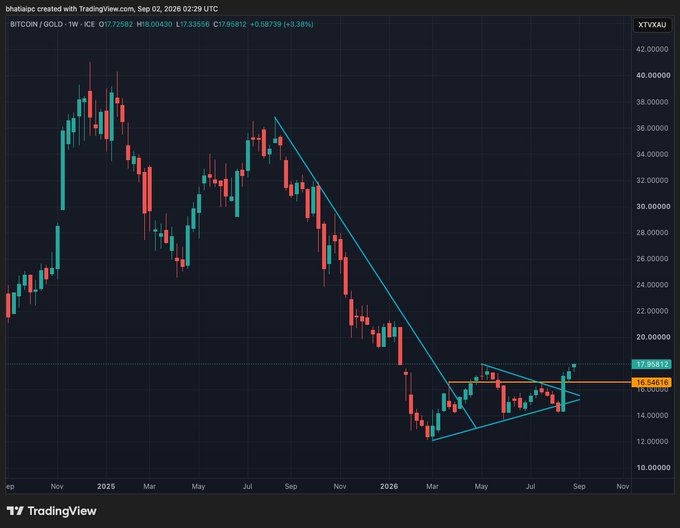Click the open value 17.72582
The height and width of the screenshot is (528, 680).
[118, 24]
